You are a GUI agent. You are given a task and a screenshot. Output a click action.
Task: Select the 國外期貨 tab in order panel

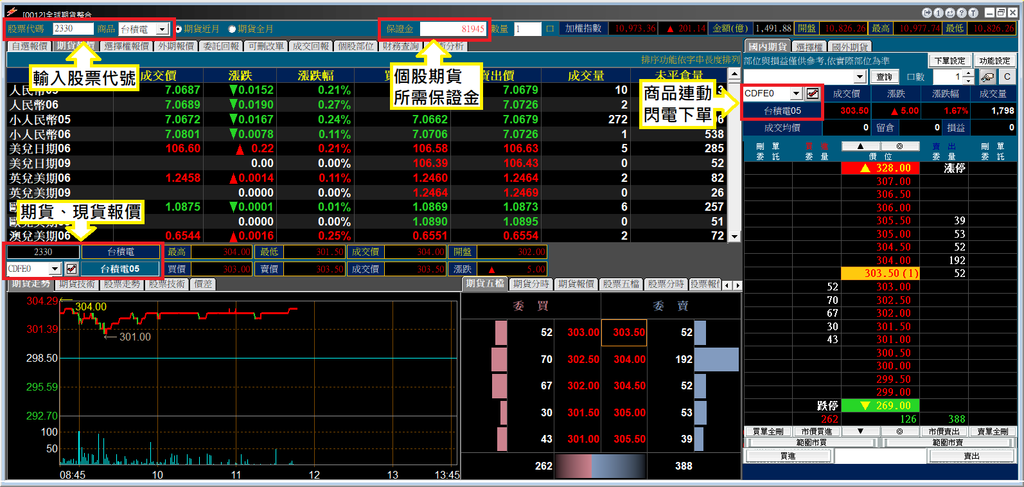pos(852,46)
